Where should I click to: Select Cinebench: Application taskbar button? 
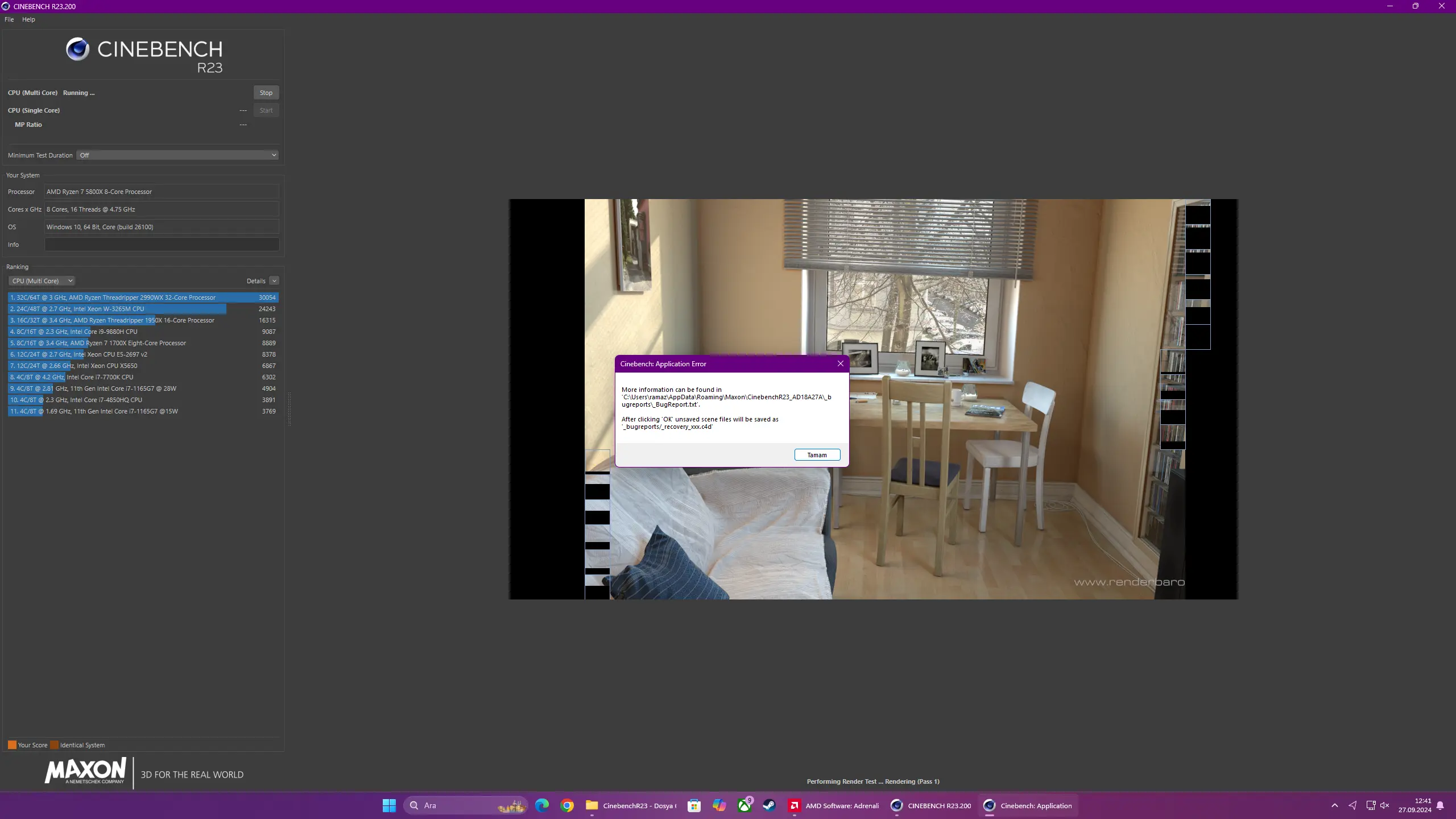point(1028,805)
